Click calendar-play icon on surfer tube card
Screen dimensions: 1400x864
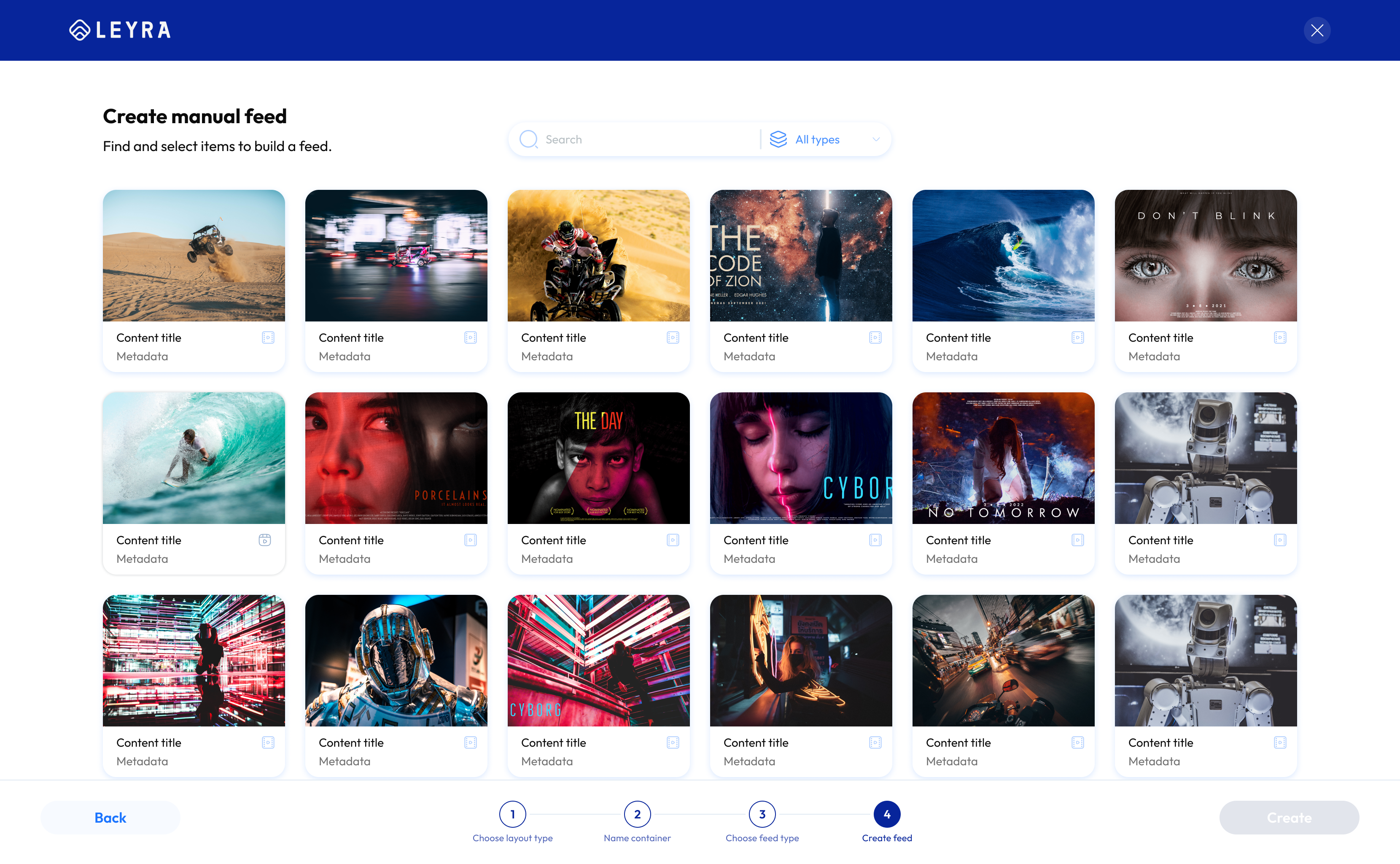point(264,540)
